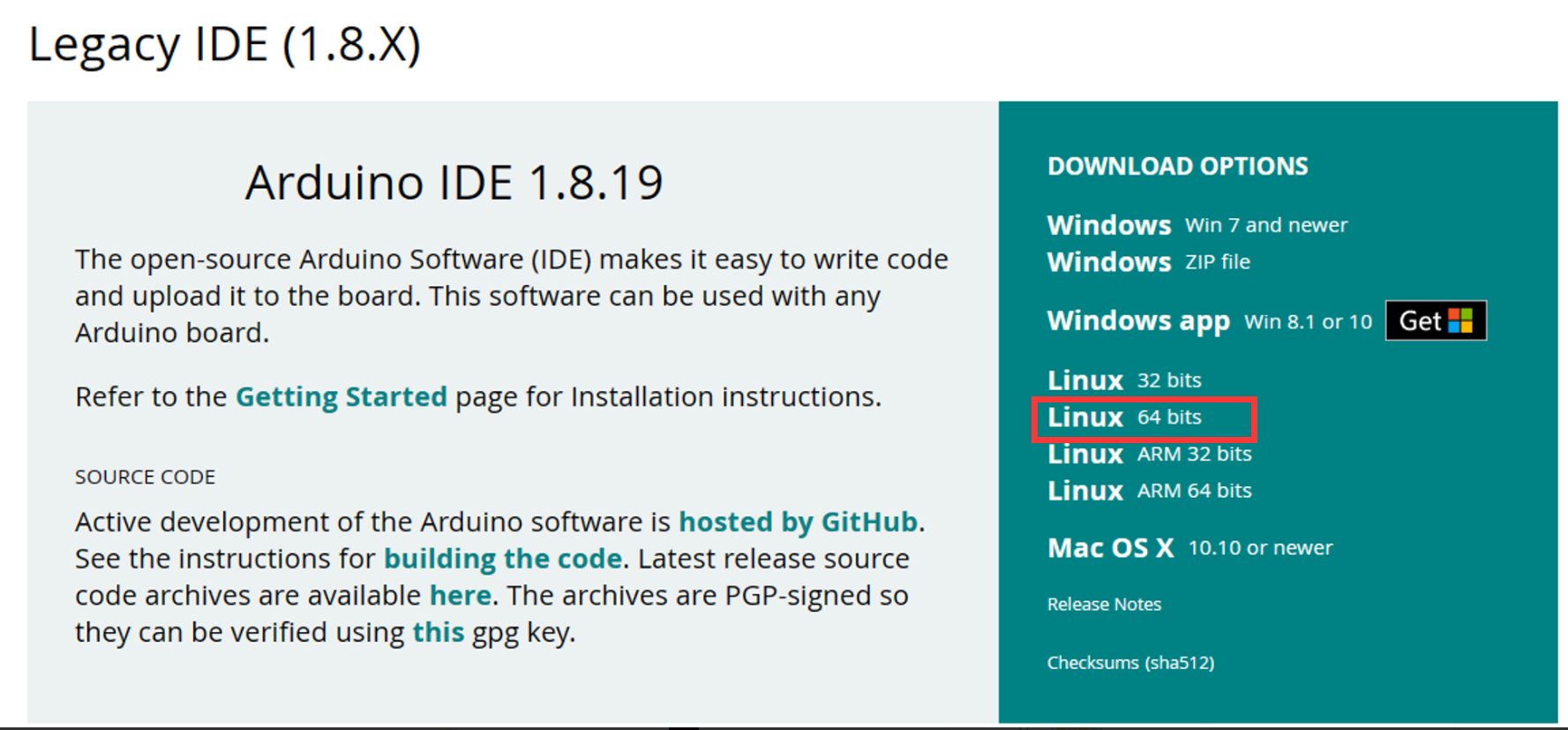1568x730 pixels.
Task: Download Linux 64 bits version
Action: click(x=1124, y=418)
